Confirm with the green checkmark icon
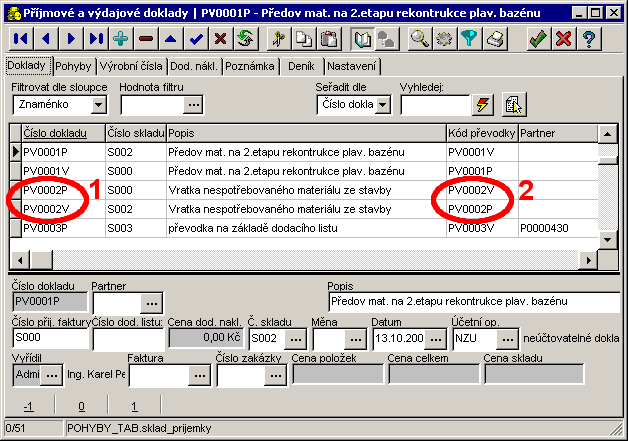Viewport: 628px width, 441px height. pyautogui.click(x=538, y=40)
